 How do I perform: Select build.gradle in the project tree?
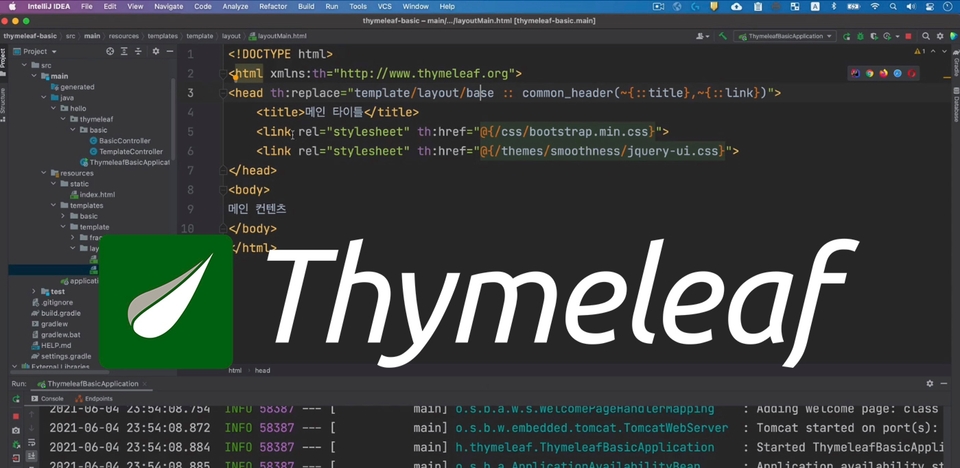pyautogui.click(x=56, y=313)
